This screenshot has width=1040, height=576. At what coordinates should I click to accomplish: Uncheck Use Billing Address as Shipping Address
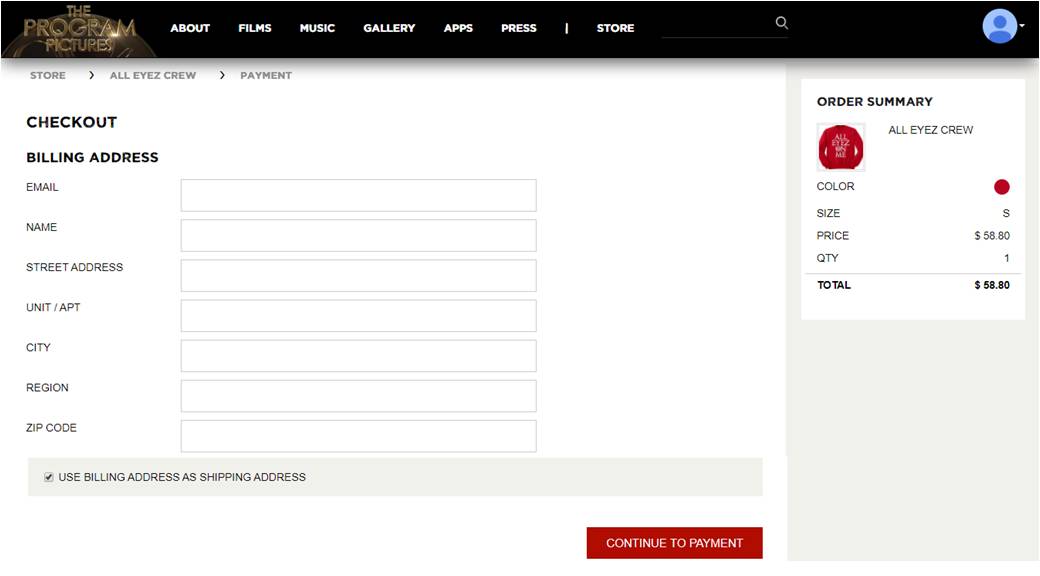(48, 477)
